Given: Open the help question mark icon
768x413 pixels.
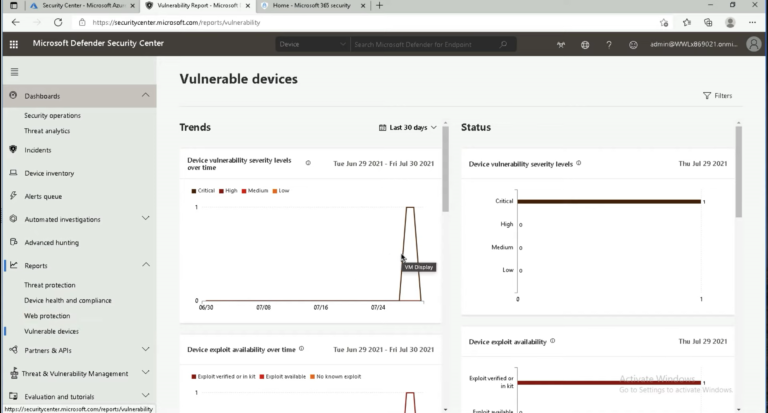Looking at the screenshot, I should (x=609, y=45).
